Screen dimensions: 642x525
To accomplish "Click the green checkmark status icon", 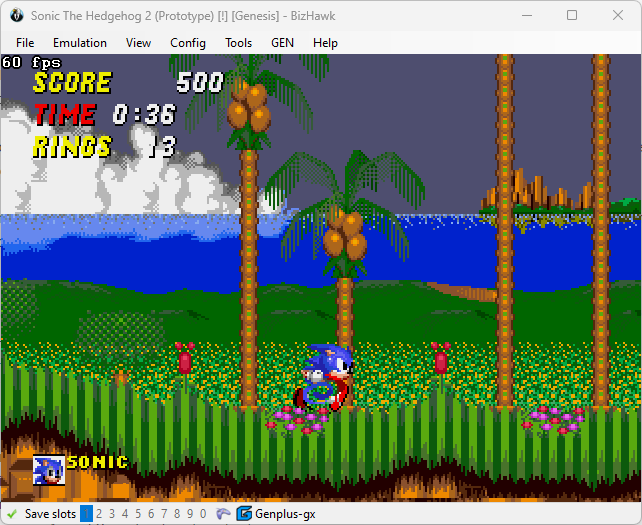I will (x=12, y=514).
